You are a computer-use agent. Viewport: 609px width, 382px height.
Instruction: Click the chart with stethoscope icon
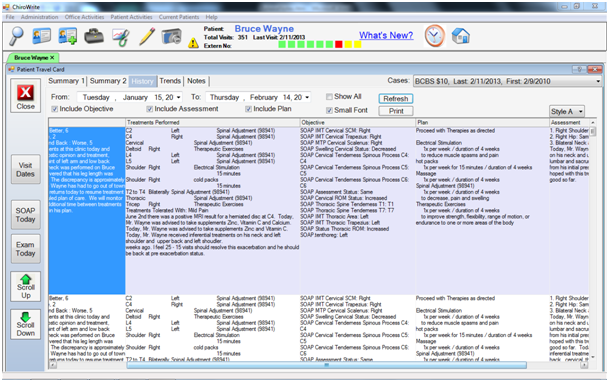coord(121,37)
